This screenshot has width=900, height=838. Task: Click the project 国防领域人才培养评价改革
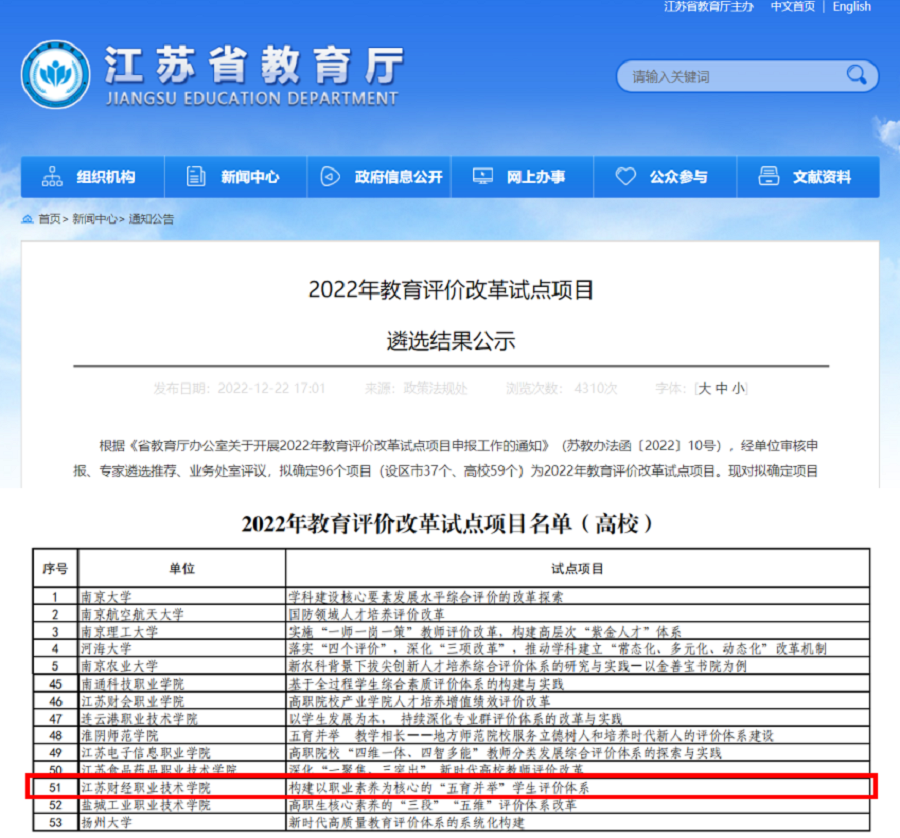pyautogui.click(x=367, y=614)
